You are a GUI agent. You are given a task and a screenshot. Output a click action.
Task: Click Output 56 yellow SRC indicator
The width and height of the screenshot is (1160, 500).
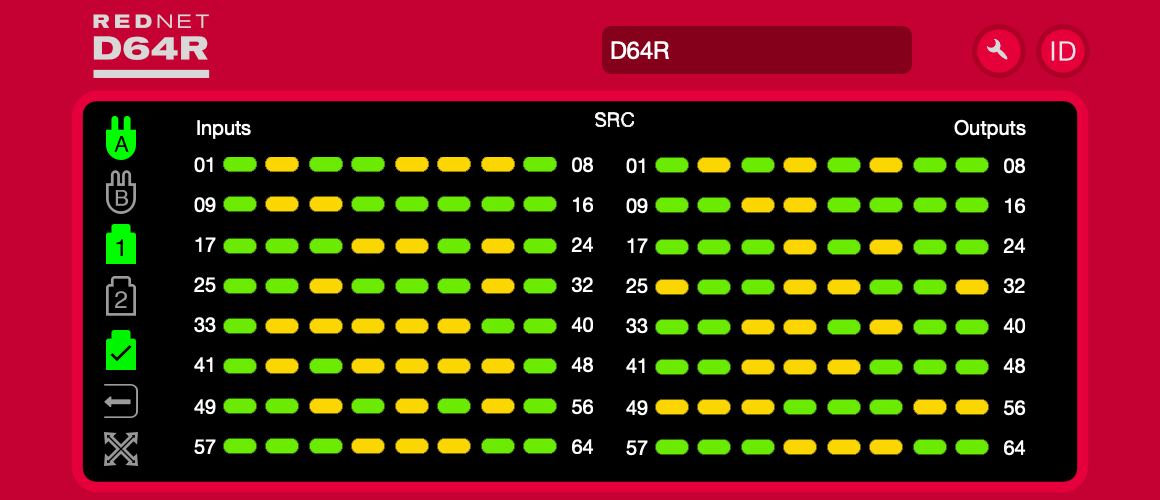tap(972, 407)
